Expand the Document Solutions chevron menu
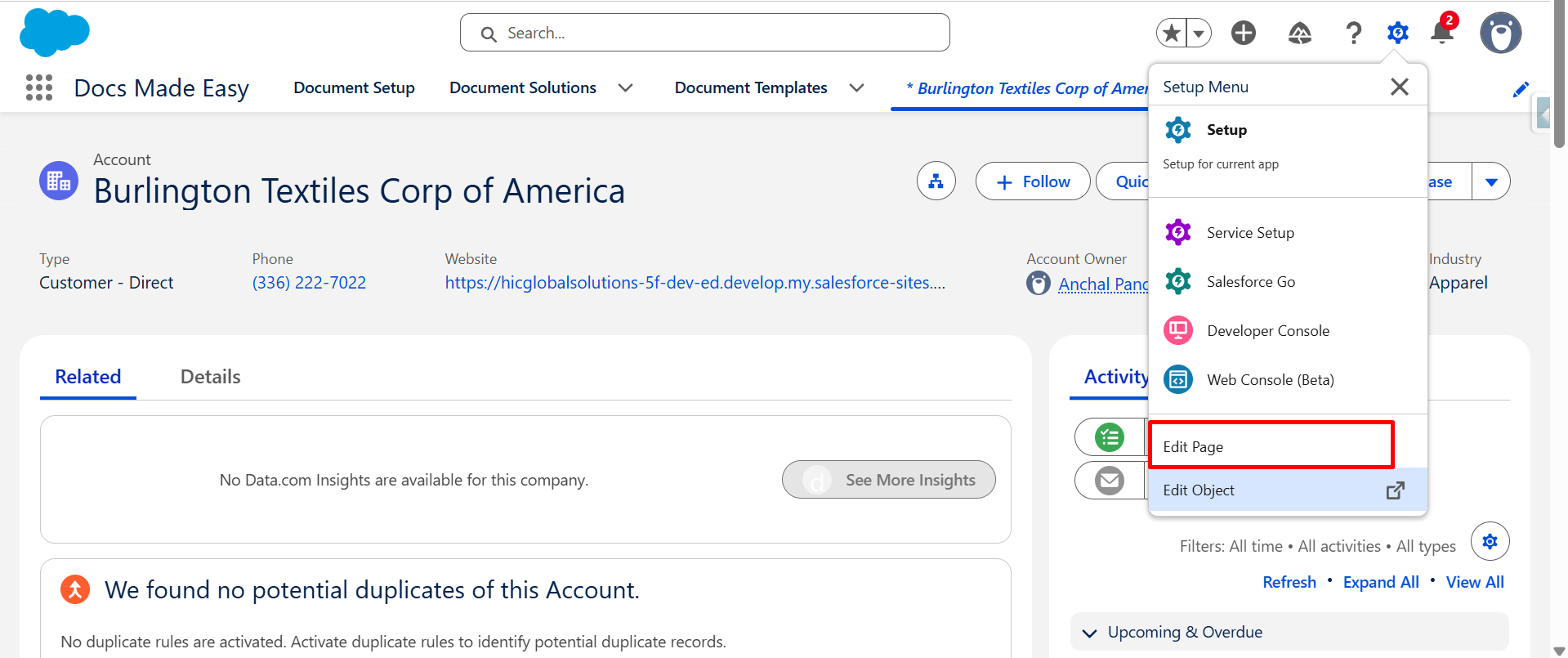1568x658 pixels. 626,87
